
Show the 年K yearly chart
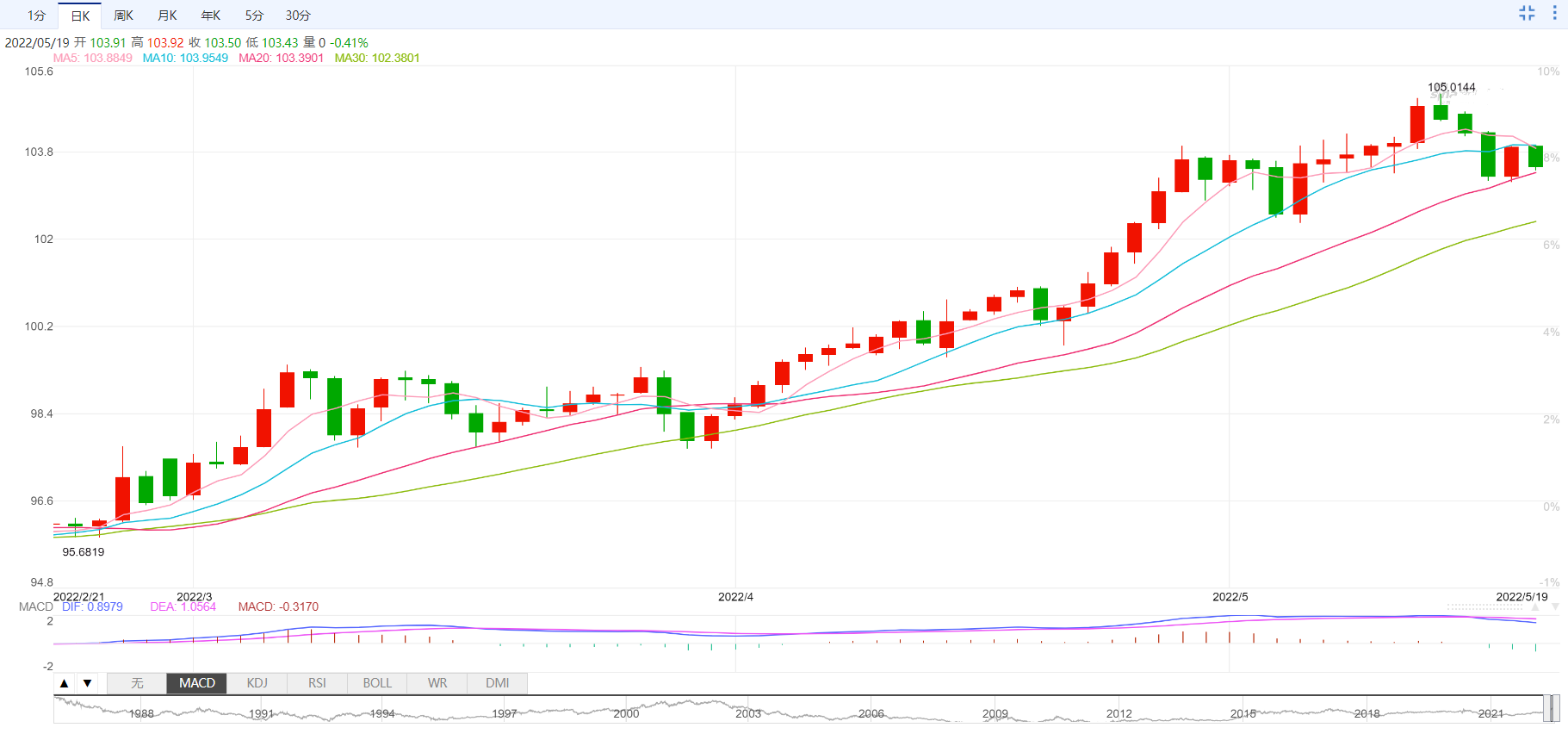(211, 16)
